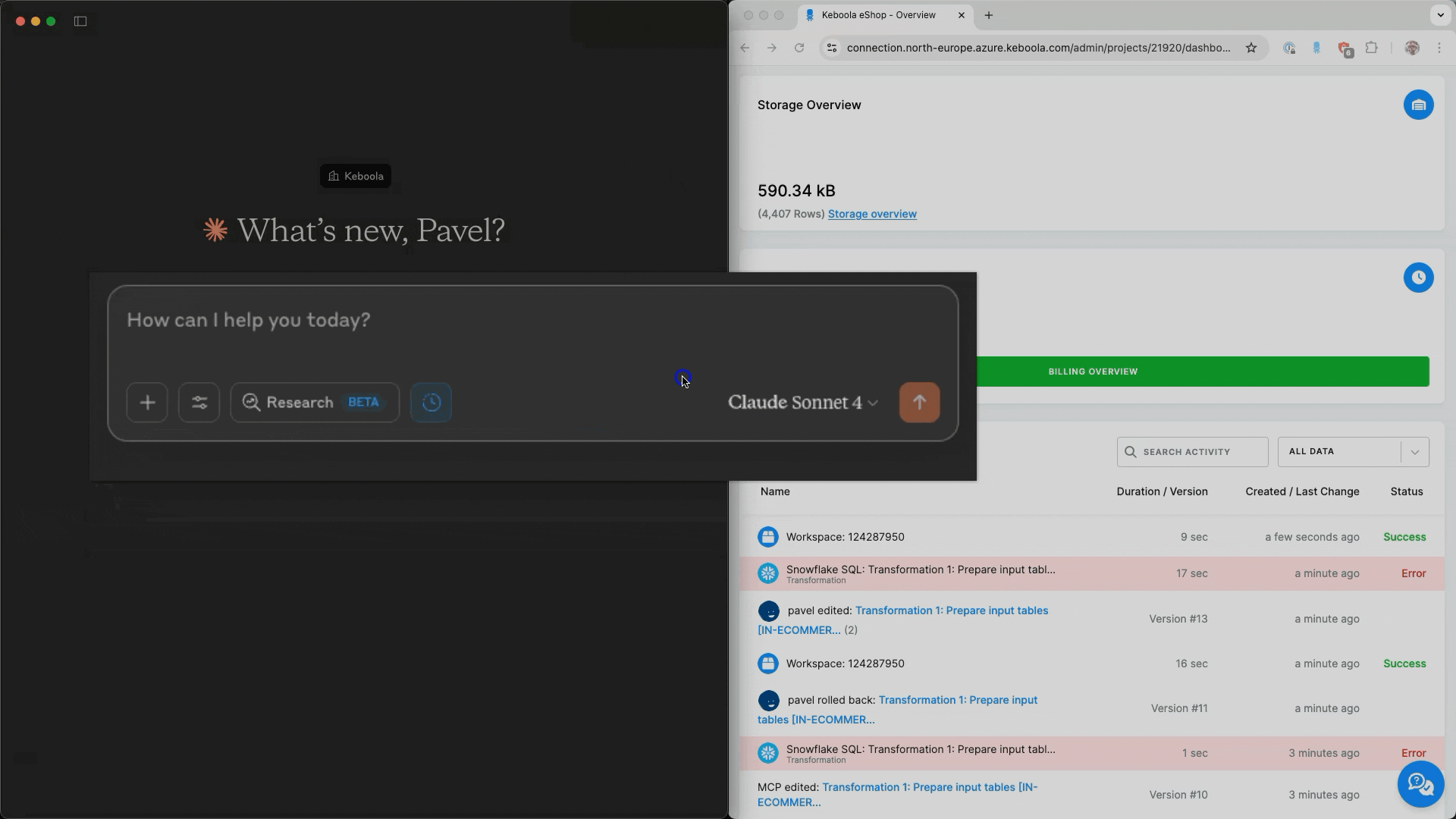Open the Storage overview link
The width and height of the screenshot is (1456, 819).
click(x=872, y=214)
